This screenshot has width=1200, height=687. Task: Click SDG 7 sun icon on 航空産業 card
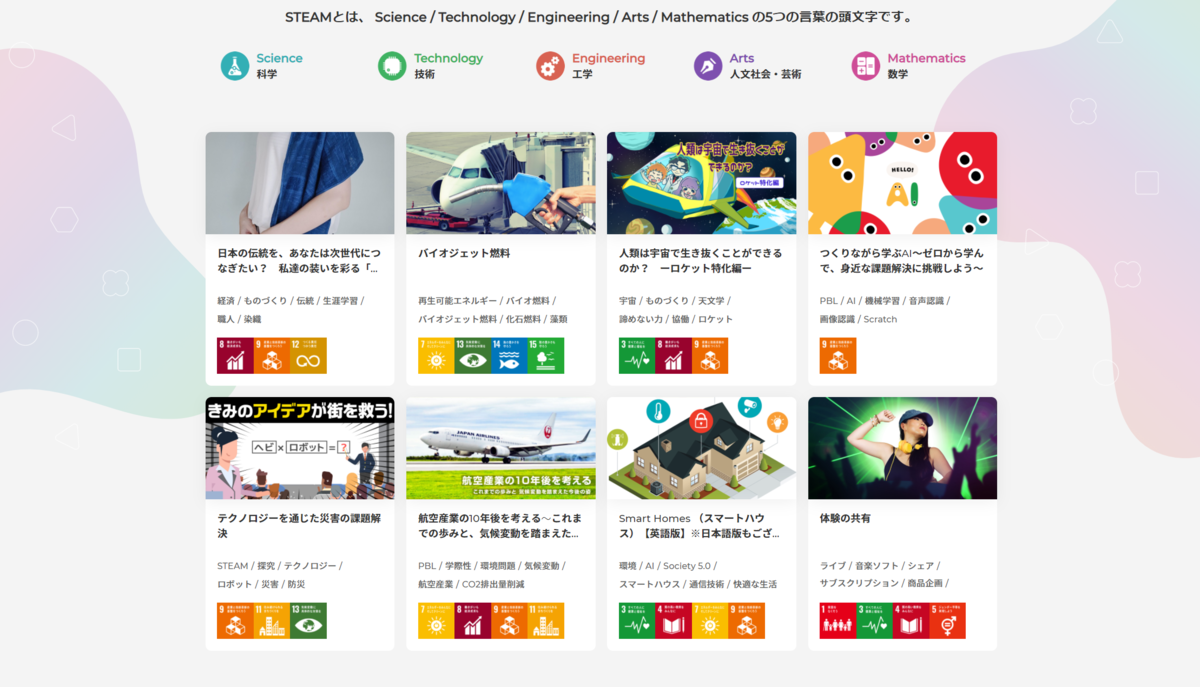pyautogui.click(x=436, y=620)
